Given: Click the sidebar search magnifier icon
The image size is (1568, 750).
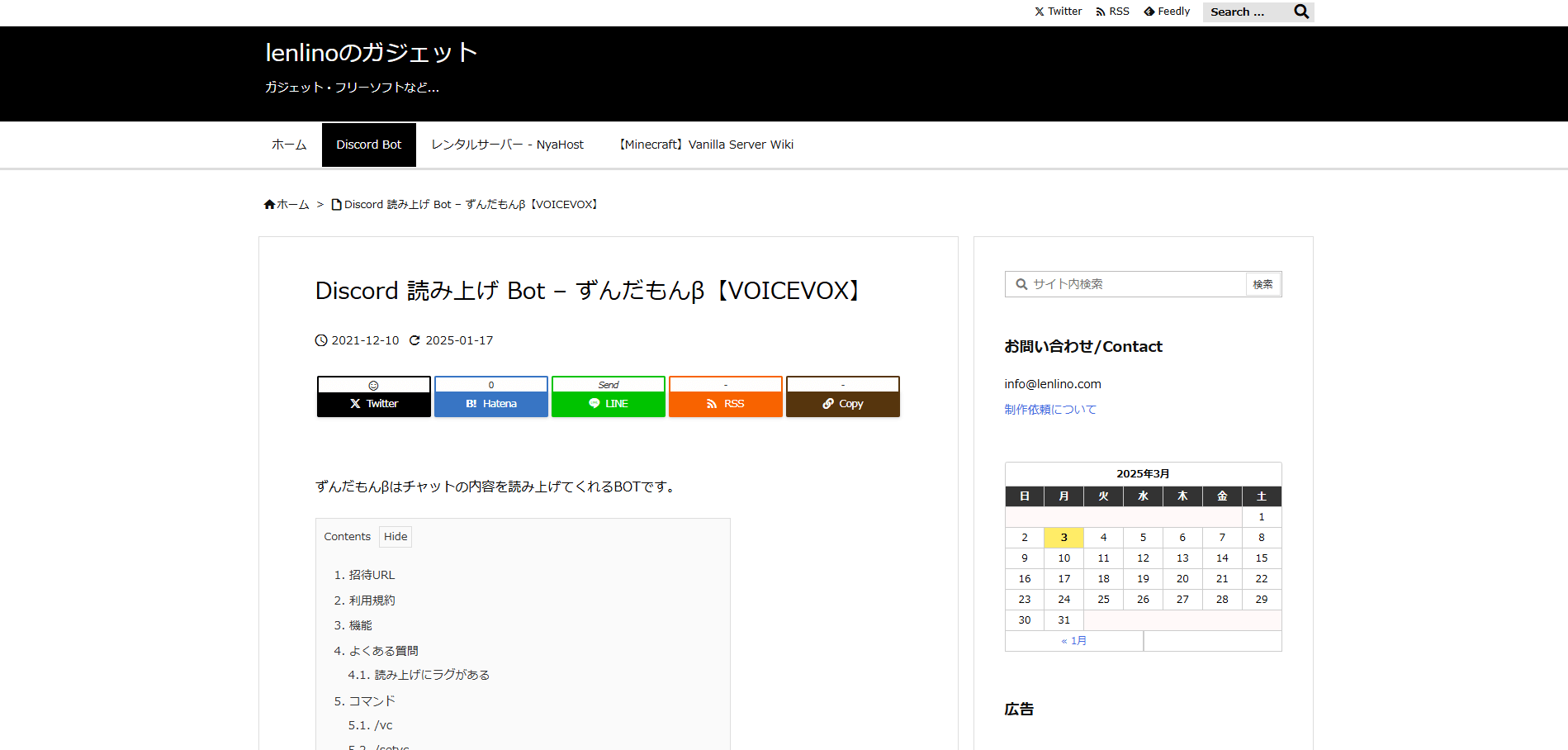Looking at the screenshot, I should (1021, 284).
